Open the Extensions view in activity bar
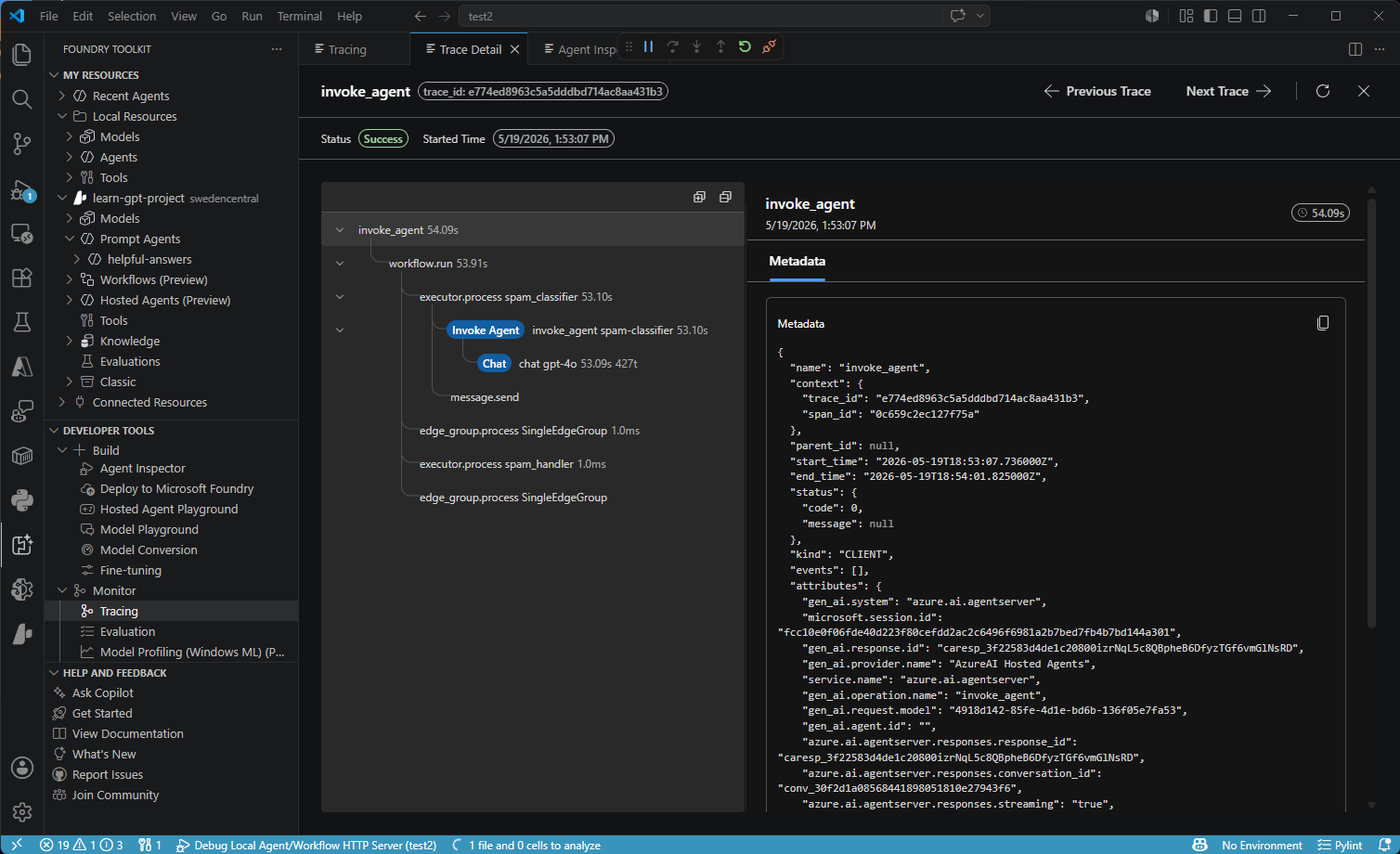Viewport: 1400px width, 854px height. 22,277
